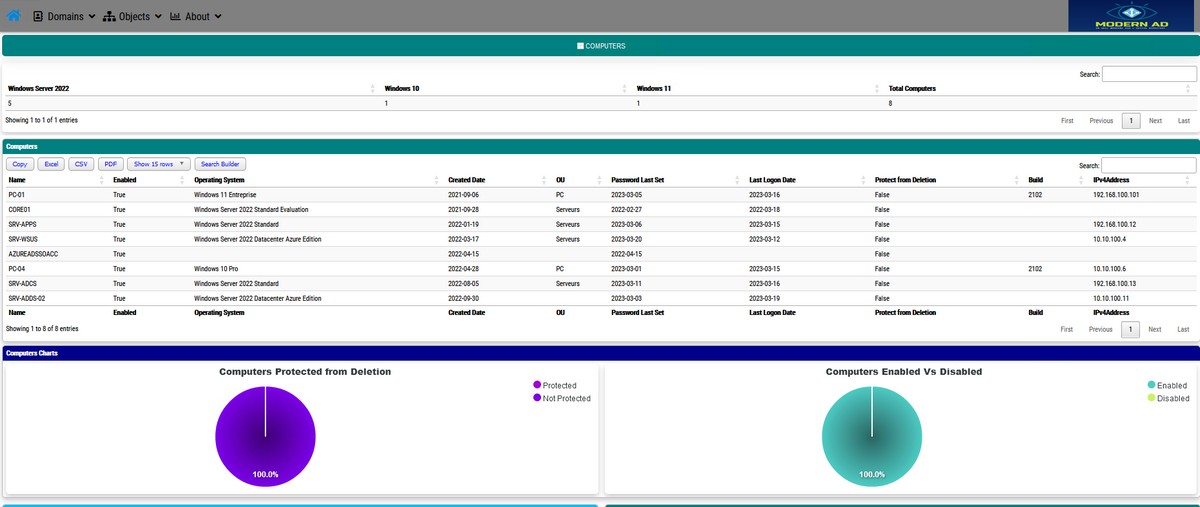Open the Search Builder
1200x507 pixels.
pos(220,164)
